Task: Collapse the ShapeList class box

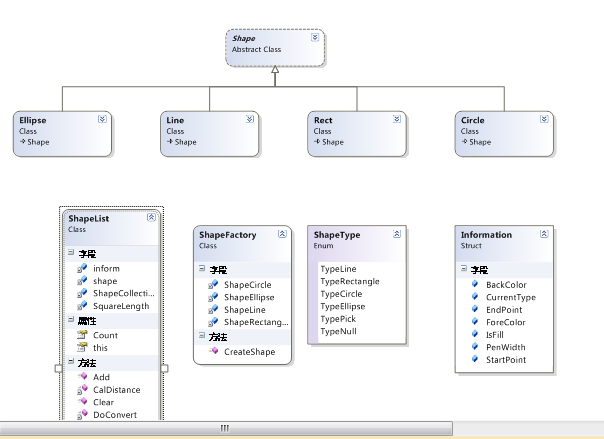Action: [151, 216]
